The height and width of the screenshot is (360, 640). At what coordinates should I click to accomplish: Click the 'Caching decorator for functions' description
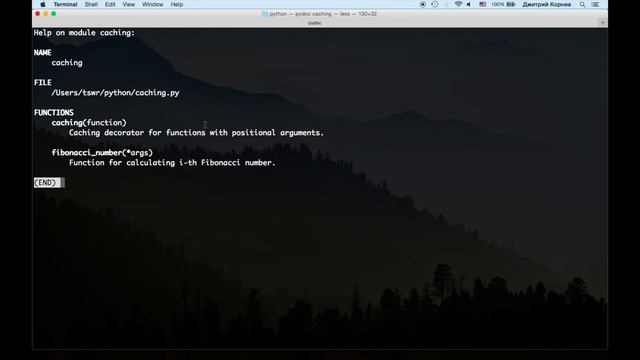196,133
